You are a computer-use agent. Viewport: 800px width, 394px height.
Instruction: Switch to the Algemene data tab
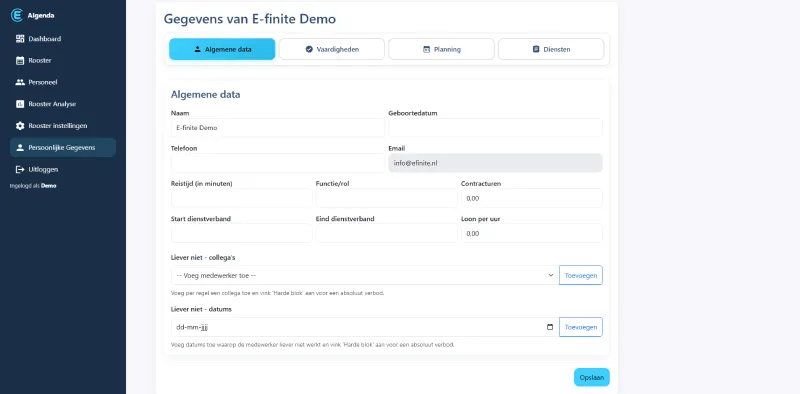[222, 50]
